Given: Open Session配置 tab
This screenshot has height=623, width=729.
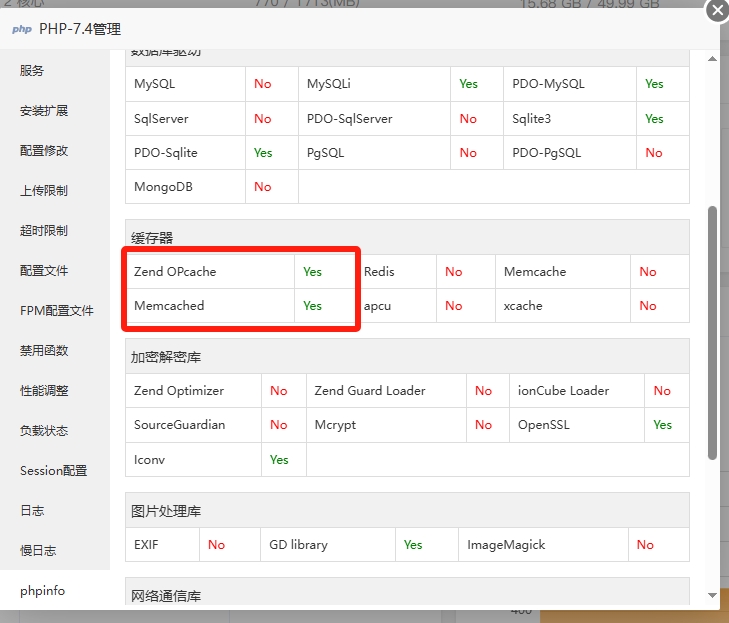Looking at the screenshot, I should pos(53,471).
